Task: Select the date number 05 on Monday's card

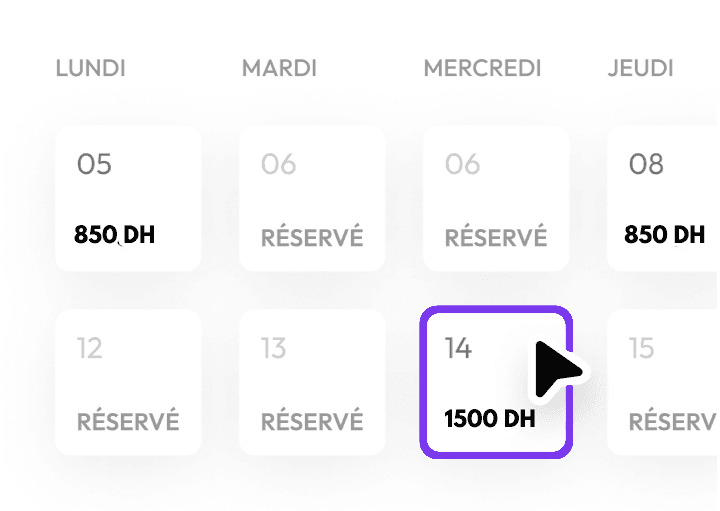Action: pyautogui.click(x=94, y=164)
